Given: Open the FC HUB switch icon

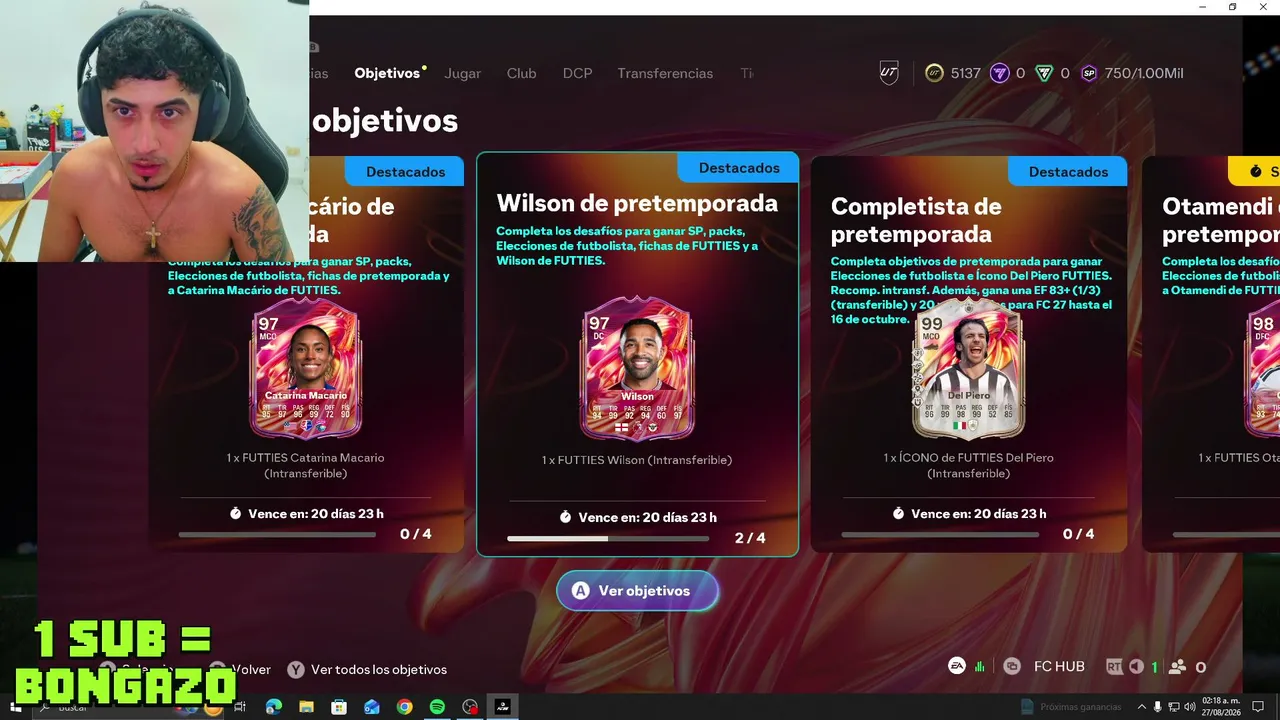Looking at the screenshot, I should click(1012, 667).
